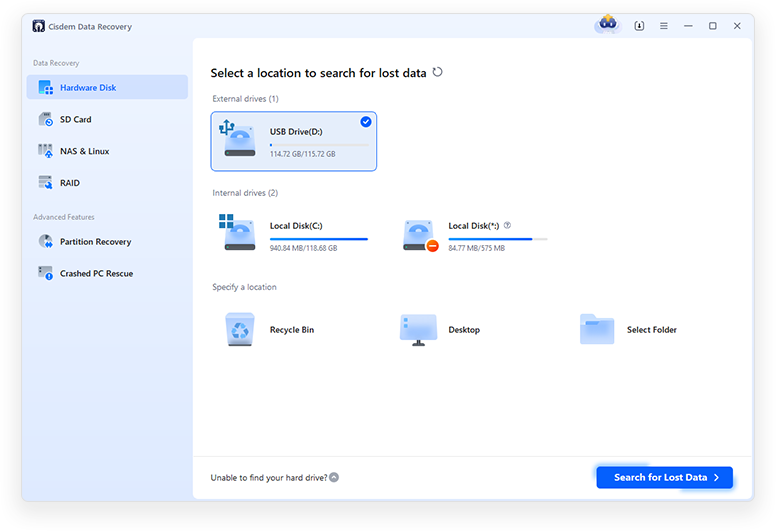Click the mascot upgrade icon in title bar

pyautogui.click(x=608, y=24)
